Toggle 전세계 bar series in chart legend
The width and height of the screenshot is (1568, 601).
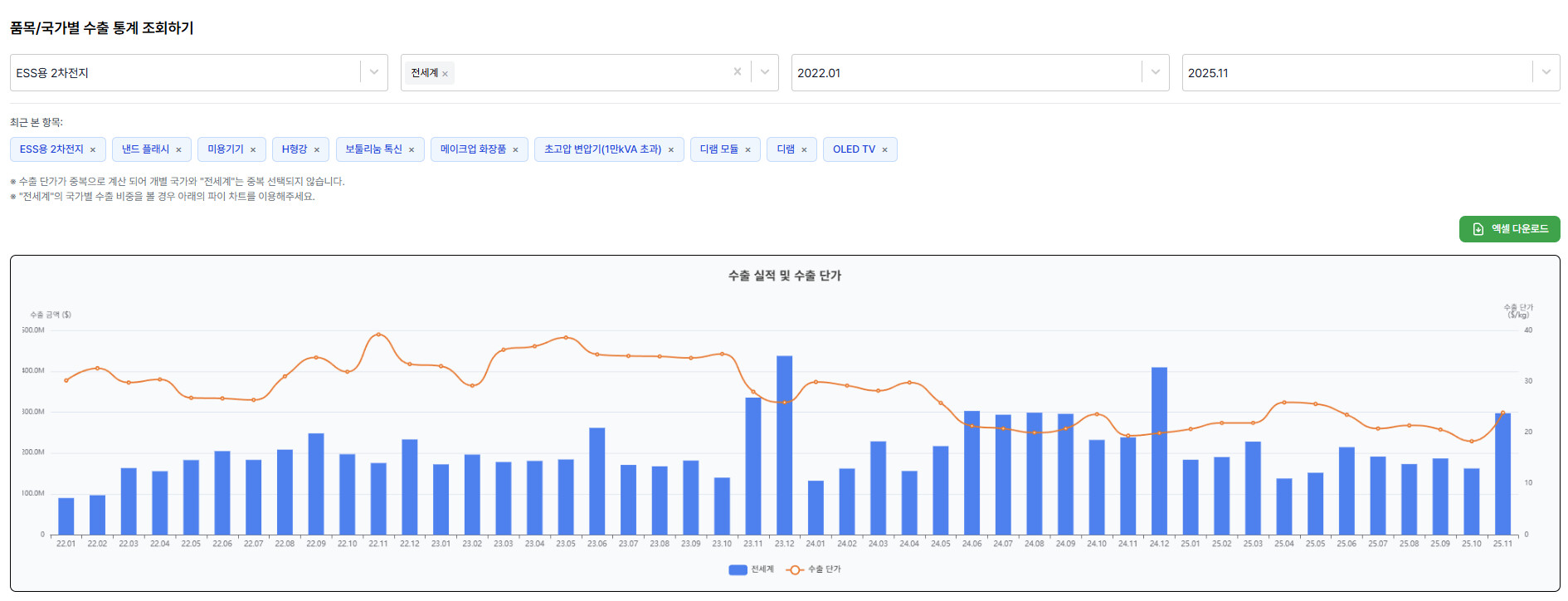pyautogui.click(x=751, y=569)
